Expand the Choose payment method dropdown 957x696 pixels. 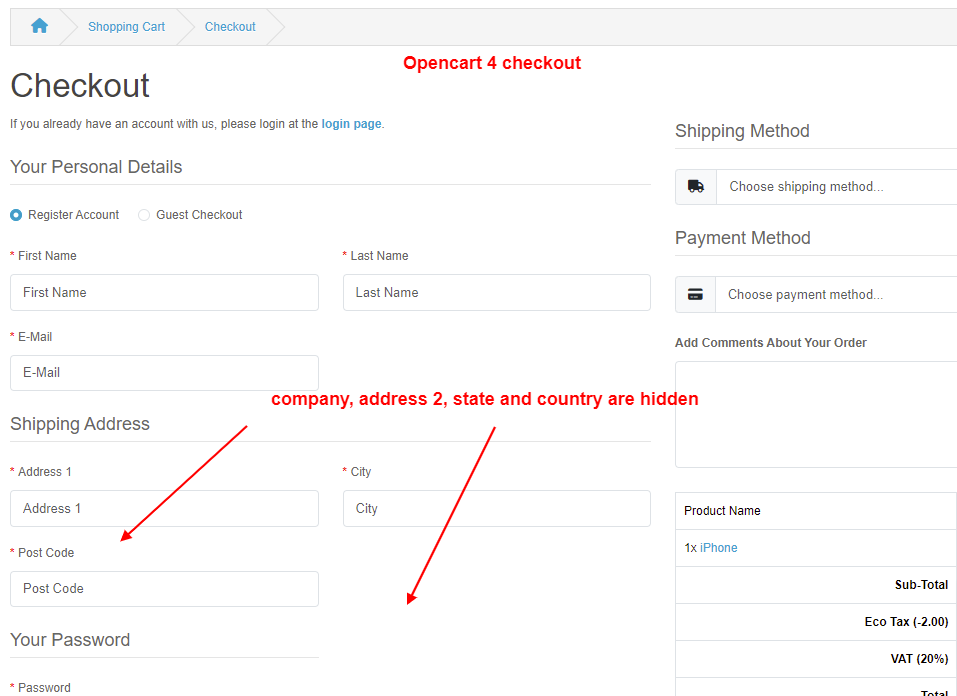[836, 294]
